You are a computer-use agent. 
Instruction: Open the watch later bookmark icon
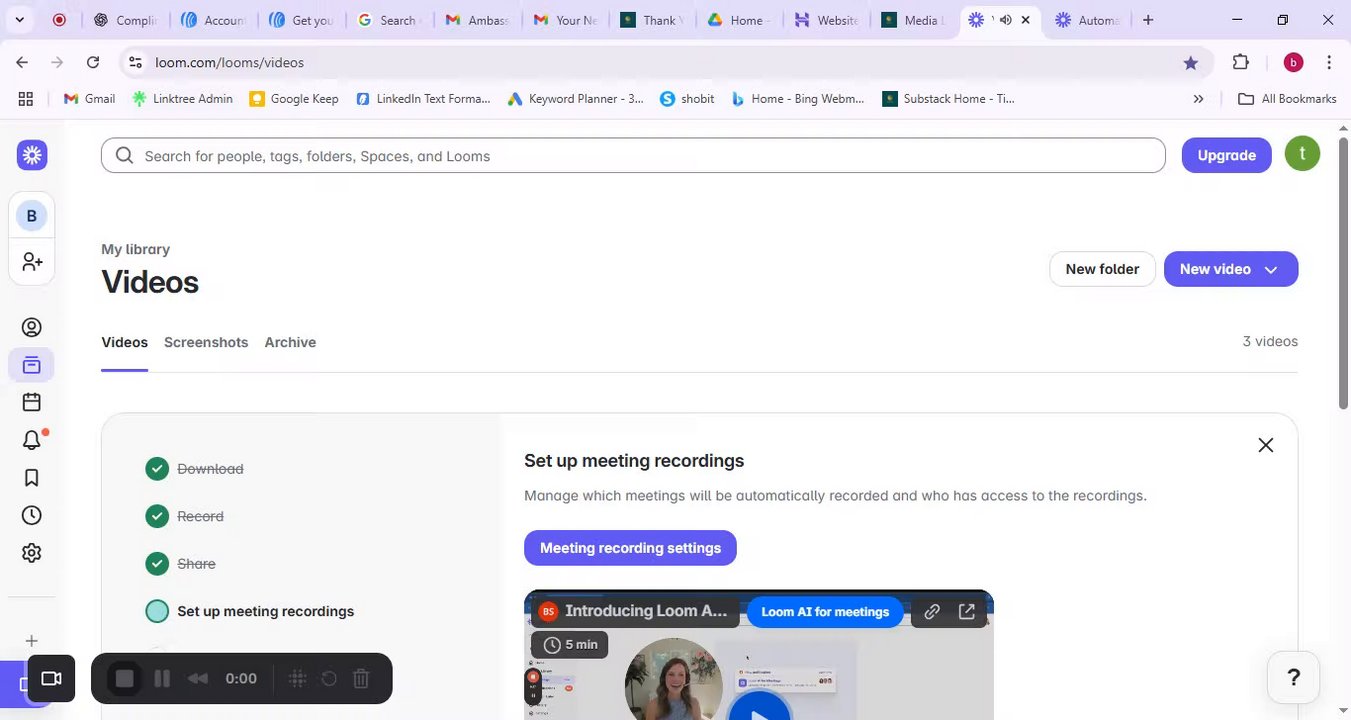pyautogui.click(x=32, y=478)
